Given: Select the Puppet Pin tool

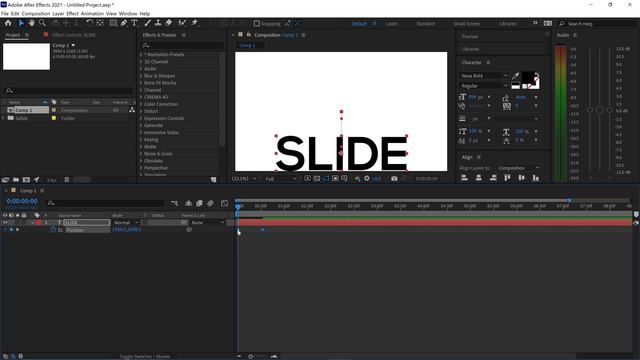Looking at the screenshot, I should pyautogui.click(x=194, y=23).
